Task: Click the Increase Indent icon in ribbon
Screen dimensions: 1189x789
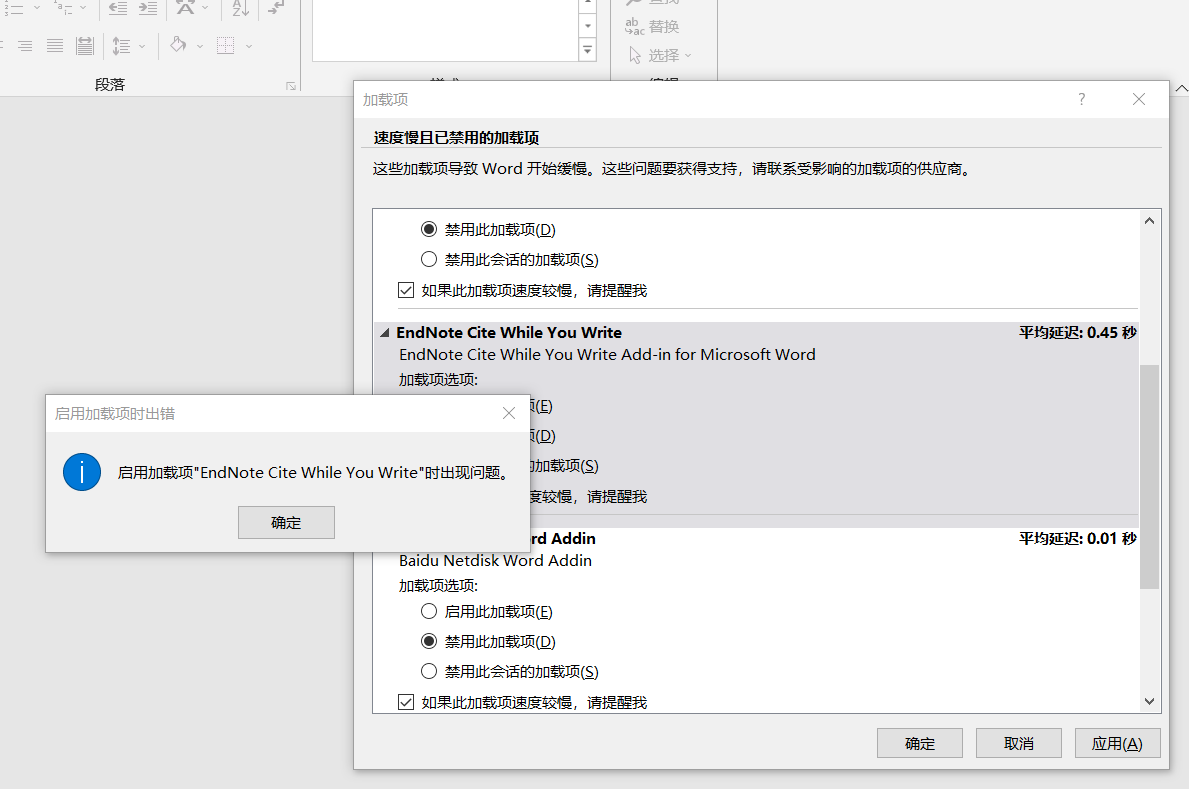Action: pyautogui.click(x=148, y=8)
